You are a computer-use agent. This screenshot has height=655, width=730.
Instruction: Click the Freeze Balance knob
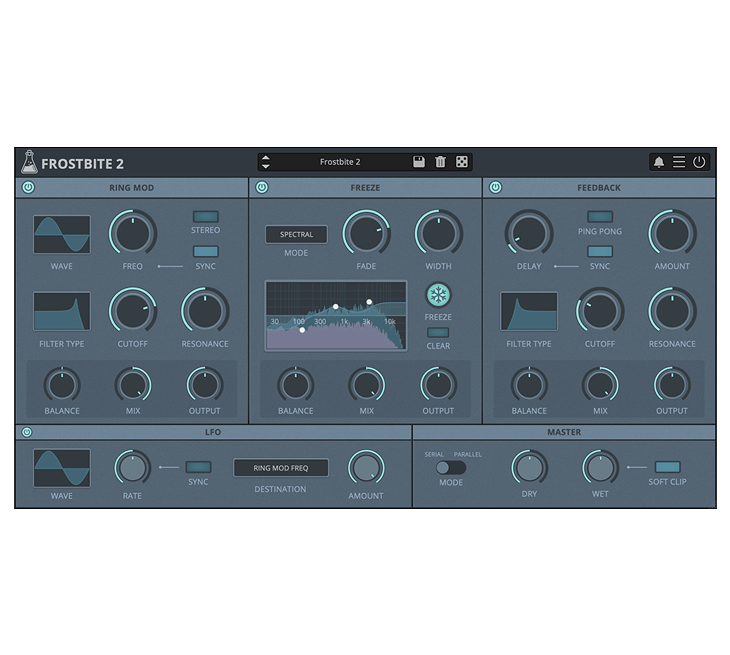click(296, 385)
